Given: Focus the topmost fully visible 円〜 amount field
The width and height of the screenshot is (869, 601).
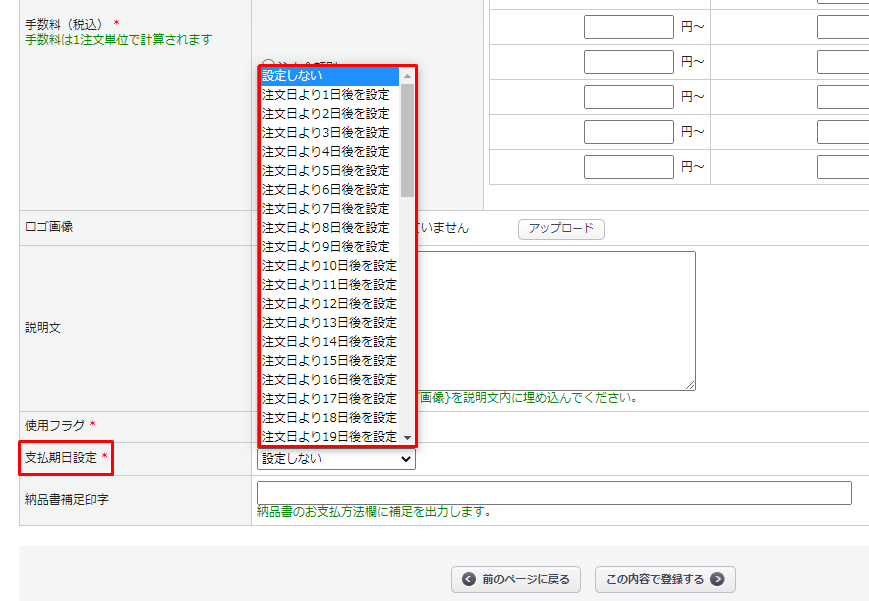Looking at the screenshot, I should [x=628, y=27].
